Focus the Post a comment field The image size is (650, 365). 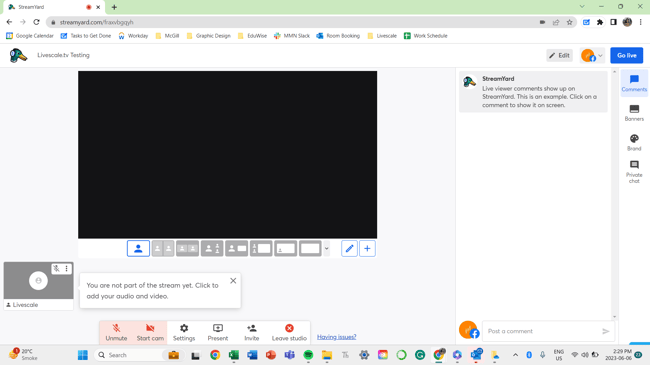coord(543,331)
